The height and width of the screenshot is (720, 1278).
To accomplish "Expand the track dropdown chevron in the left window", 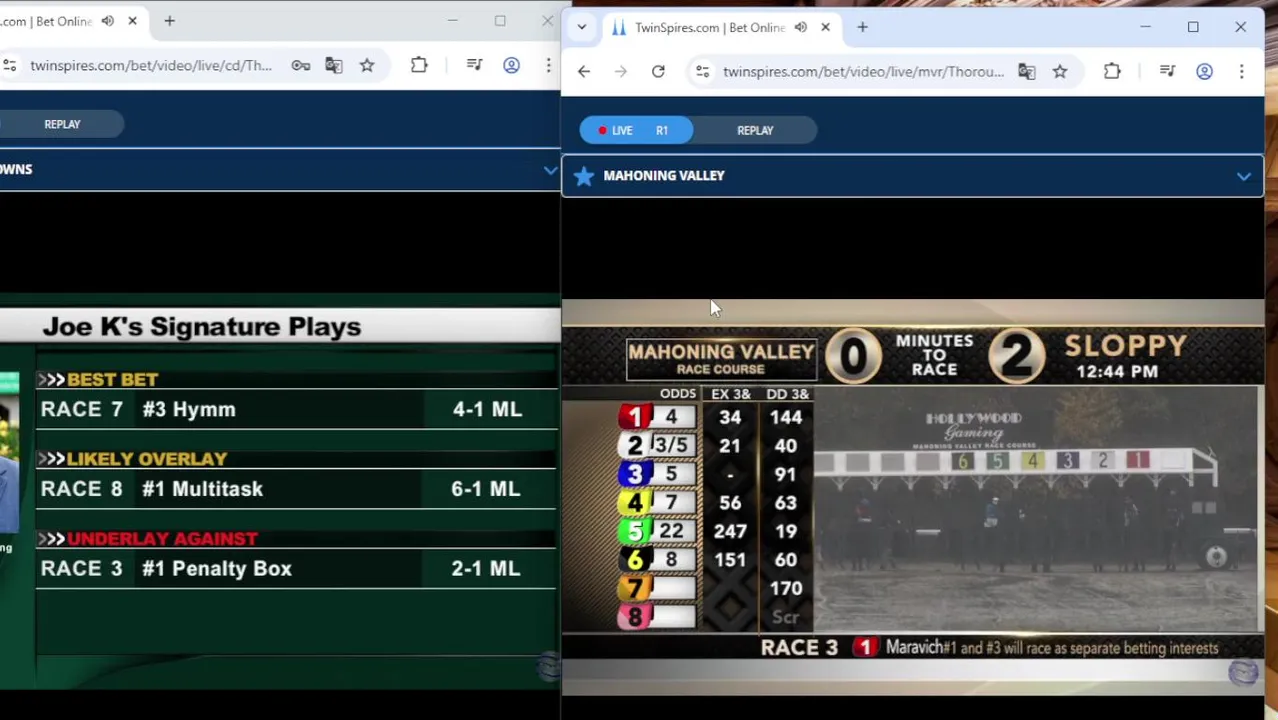I will click(x=550, y=170).
